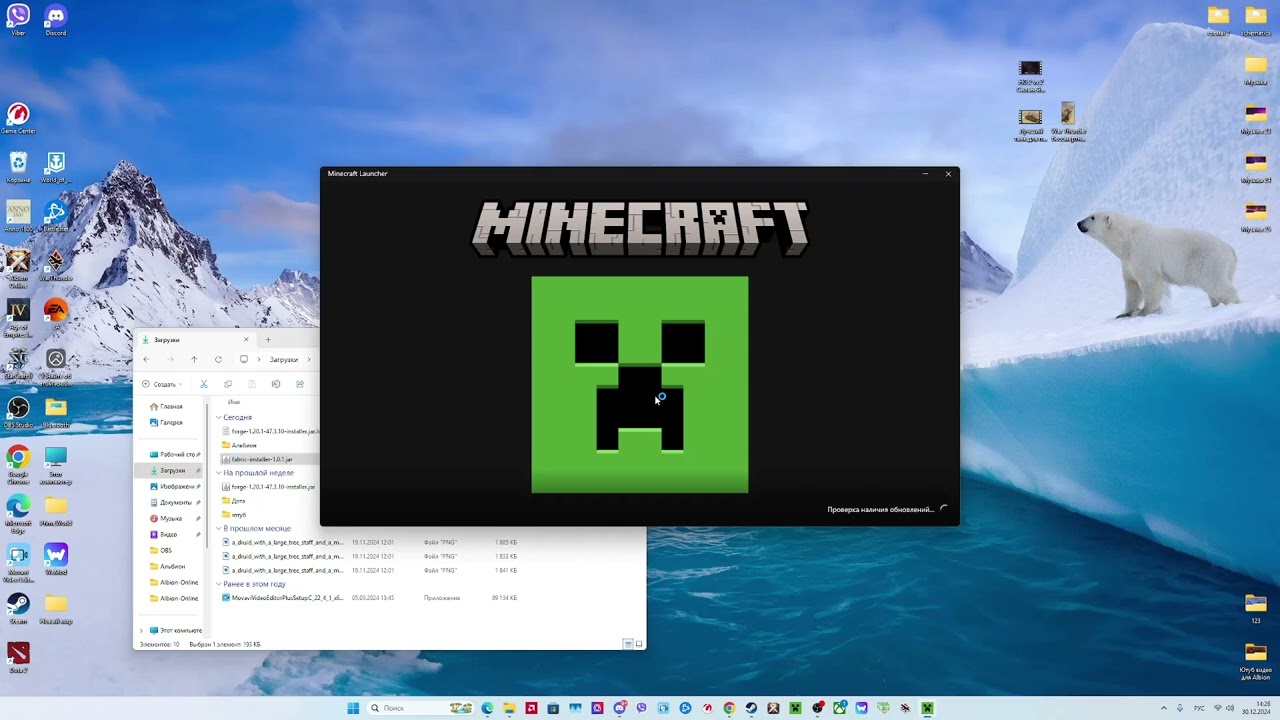Switch to the Загрузки Explorer tab
The image size is (1280, 720).
coord(195,340)
